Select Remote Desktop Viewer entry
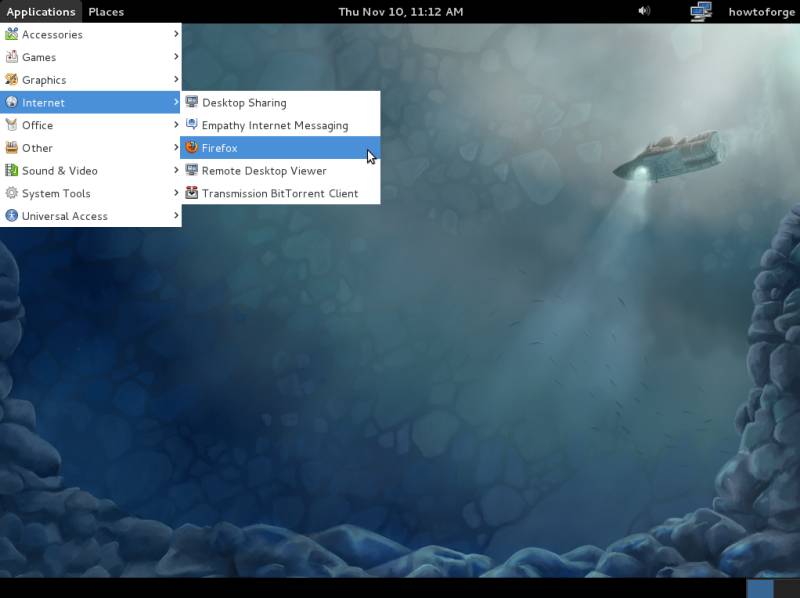Screen dimensions: 800x598 click(x=280, y=170)
